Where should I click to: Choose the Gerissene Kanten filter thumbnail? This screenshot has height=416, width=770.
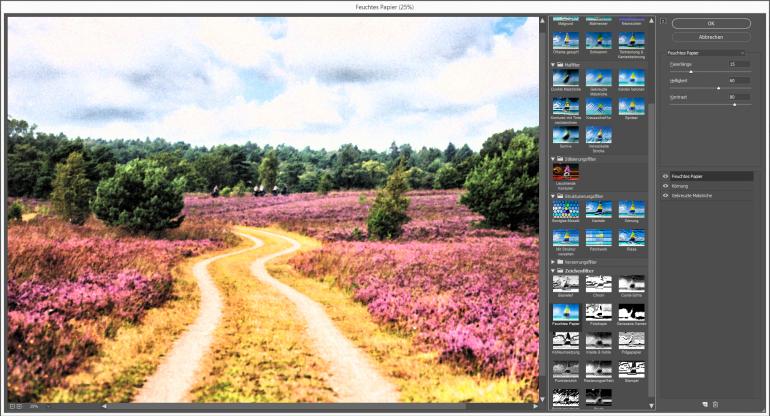[632, 312]
